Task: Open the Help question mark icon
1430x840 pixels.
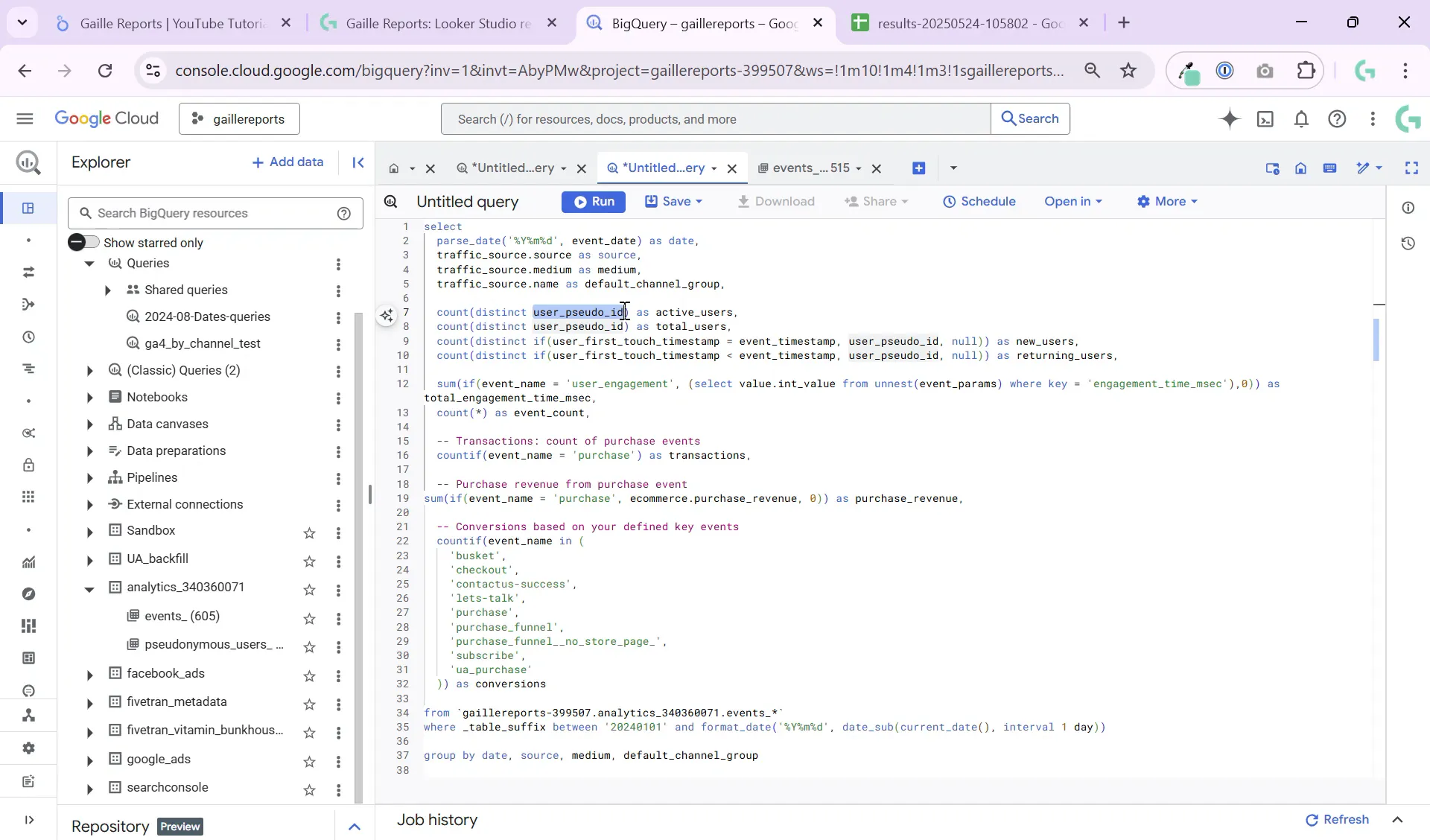Action: (1337, 119)
